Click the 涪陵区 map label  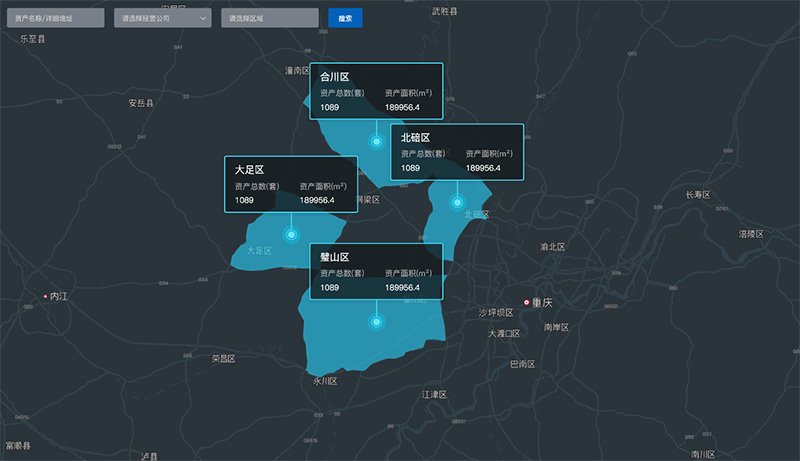pos(751,234)
